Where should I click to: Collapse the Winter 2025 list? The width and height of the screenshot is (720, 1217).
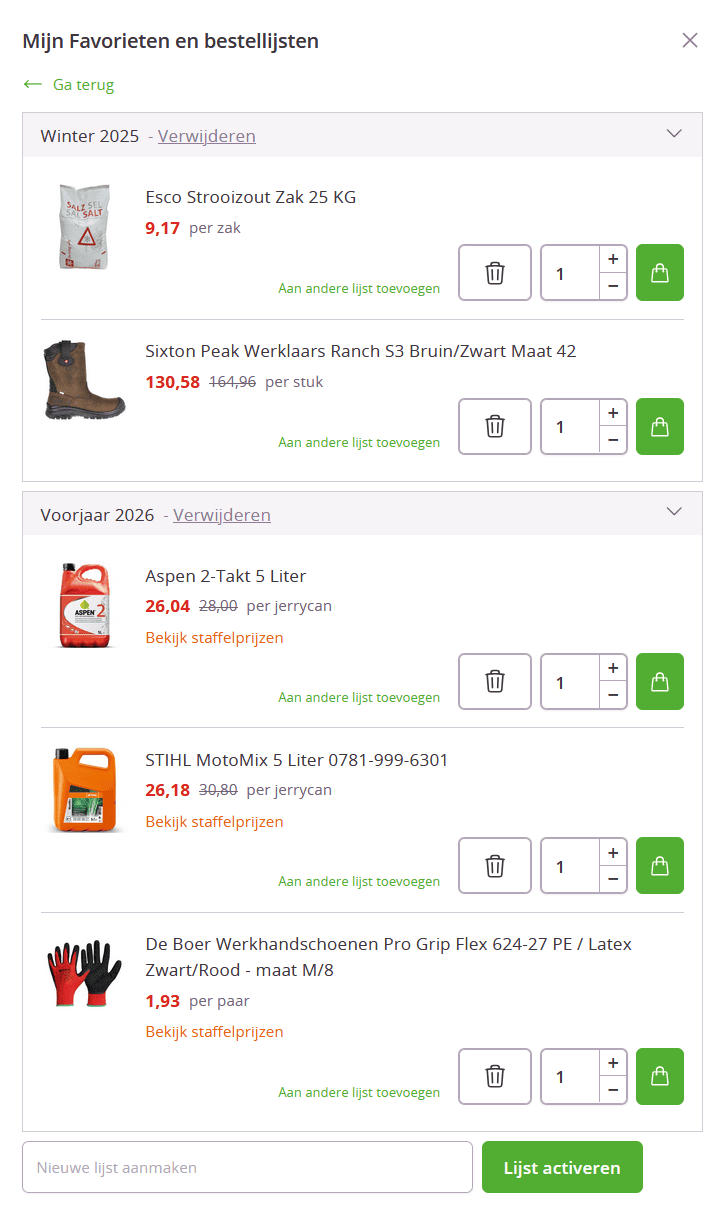pyautogui.click(x=674, y=134)
